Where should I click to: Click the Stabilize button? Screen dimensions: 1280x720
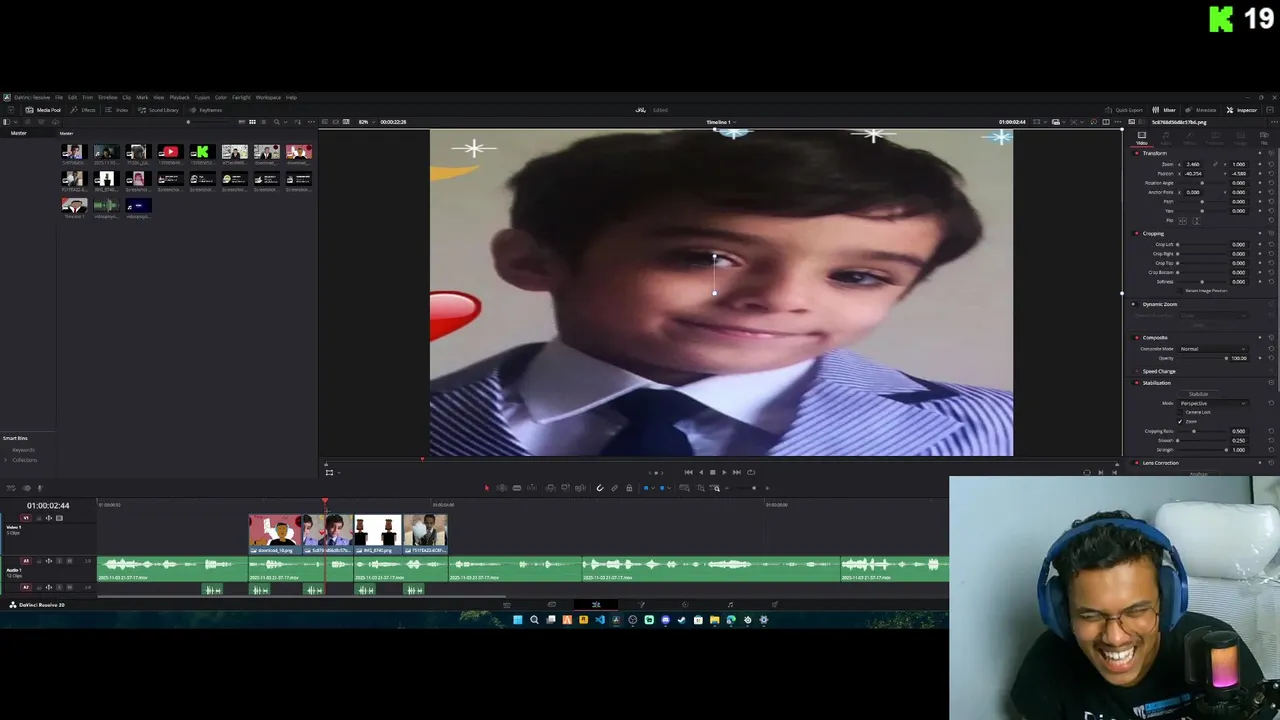tap(1198, 394)
